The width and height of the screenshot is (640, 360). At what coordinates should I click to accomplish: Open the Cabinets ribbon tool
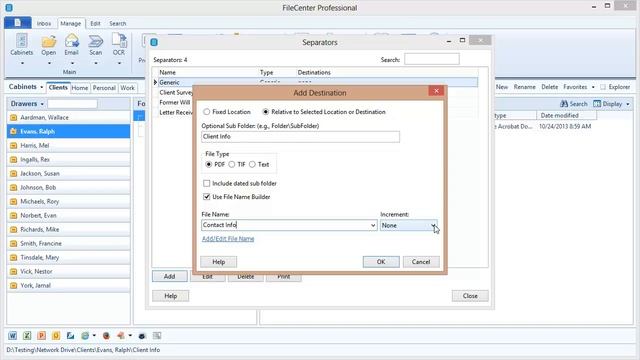coord(22,45)
